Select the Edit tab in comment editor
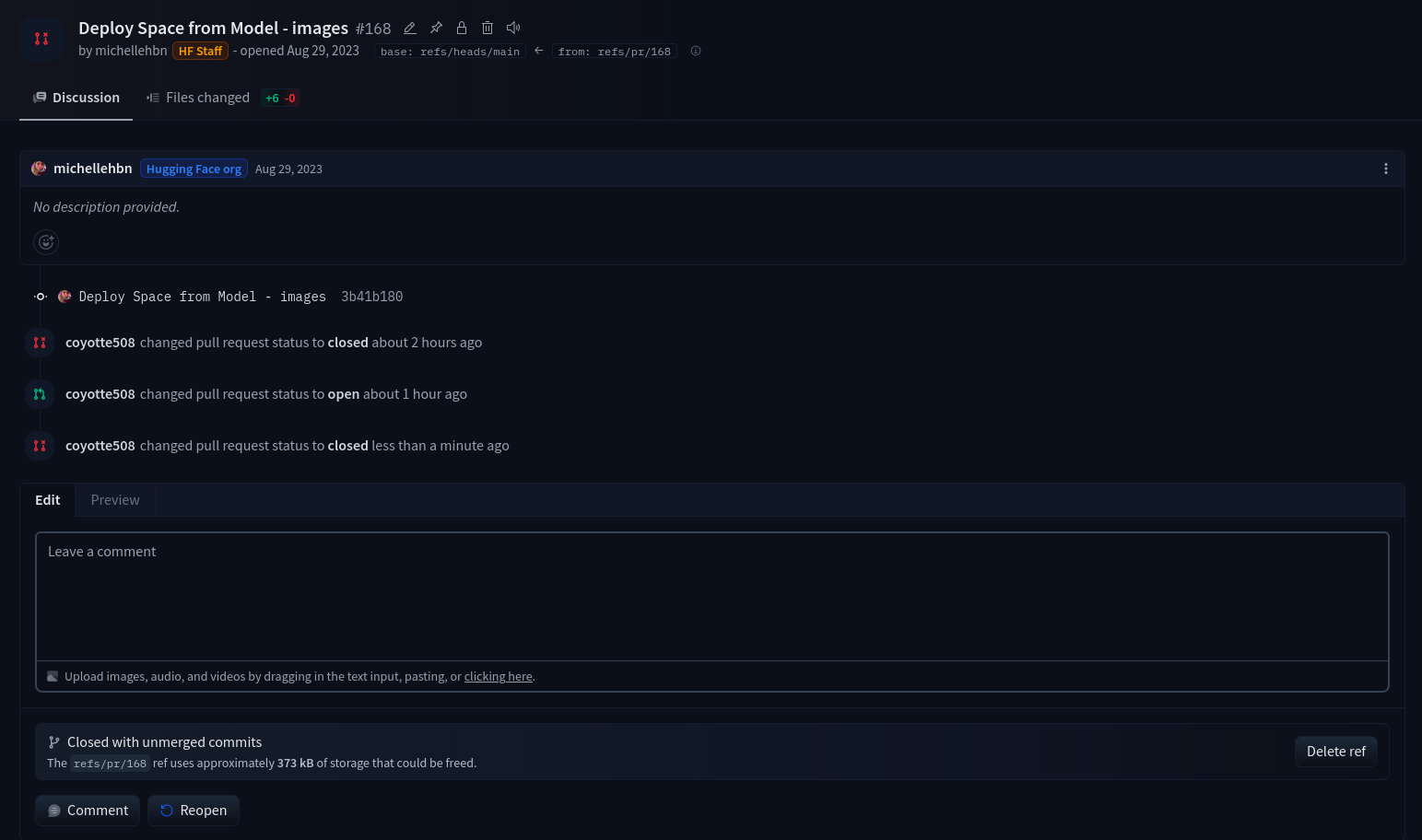 [x=48, y=500]
